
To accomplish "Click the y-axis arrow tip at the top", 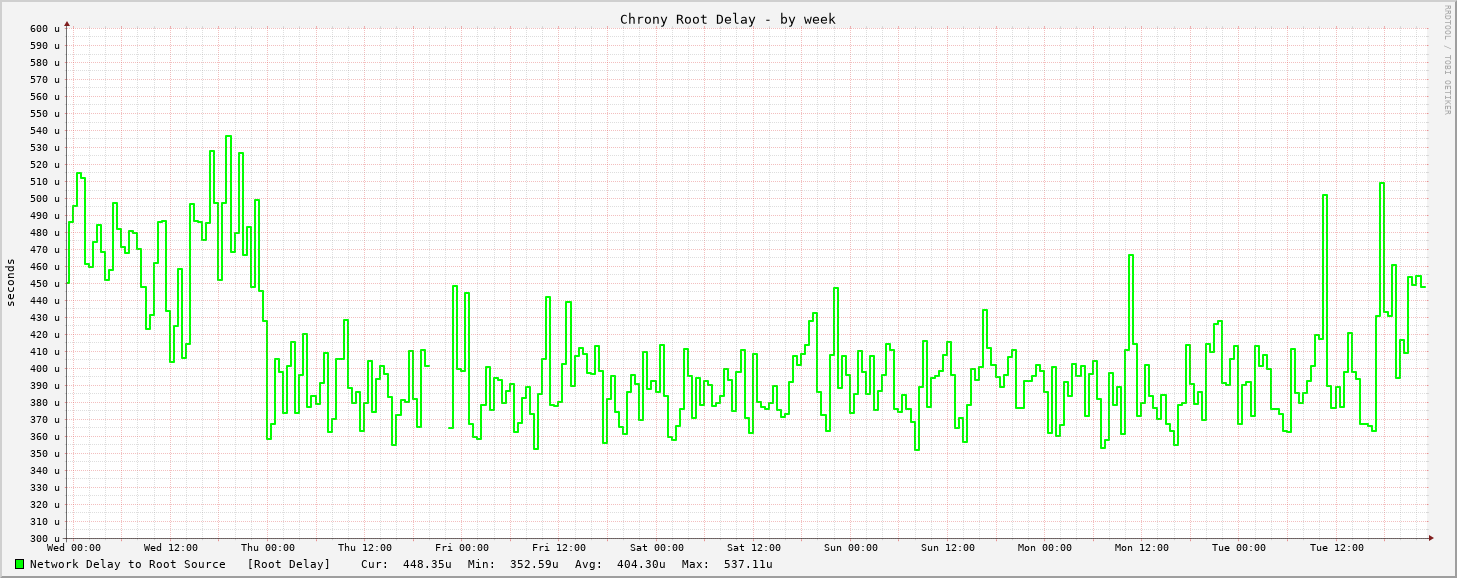I will pyautogui.click(x=67, y=23).
